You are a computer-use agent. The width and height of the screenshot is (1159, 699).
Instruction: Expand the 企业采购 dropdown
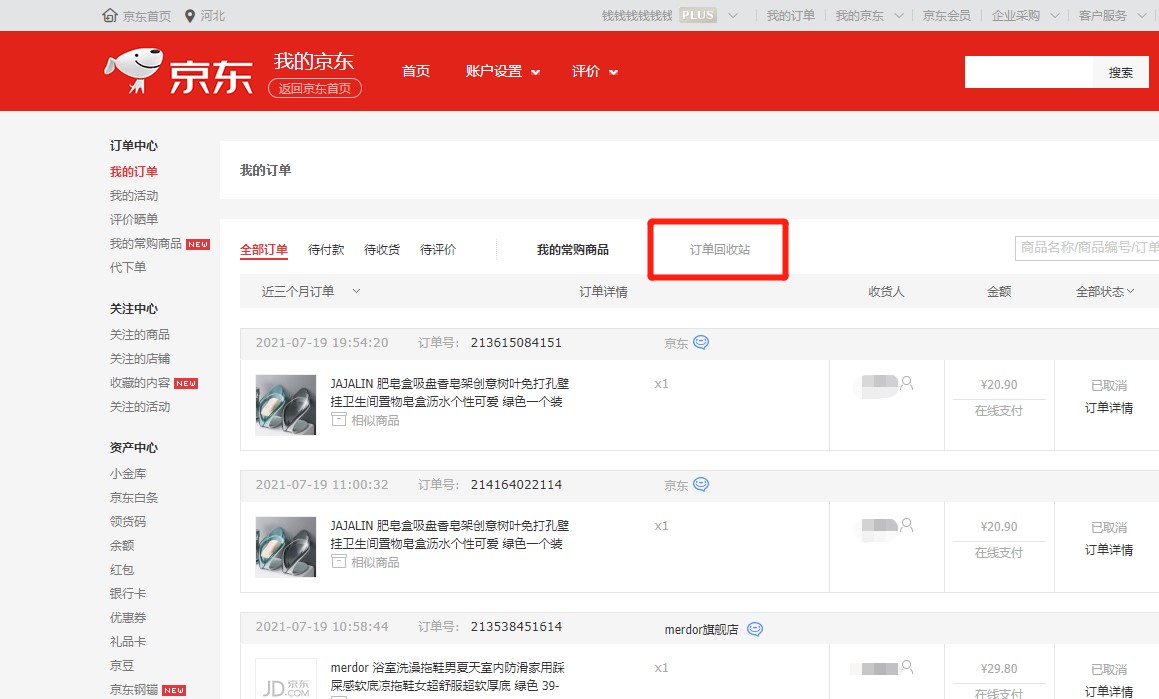point(1055,15)
